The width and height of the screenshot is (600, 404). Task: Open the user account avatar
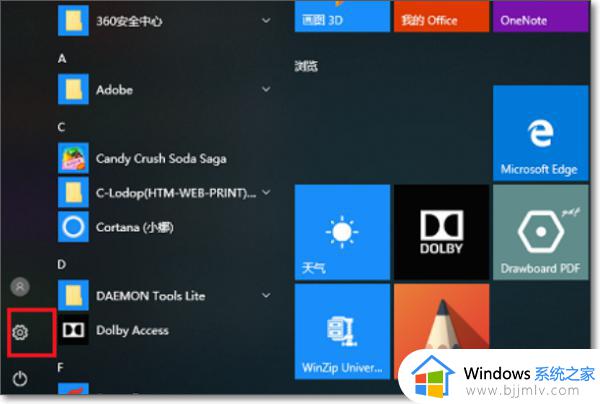pos(20,287)
